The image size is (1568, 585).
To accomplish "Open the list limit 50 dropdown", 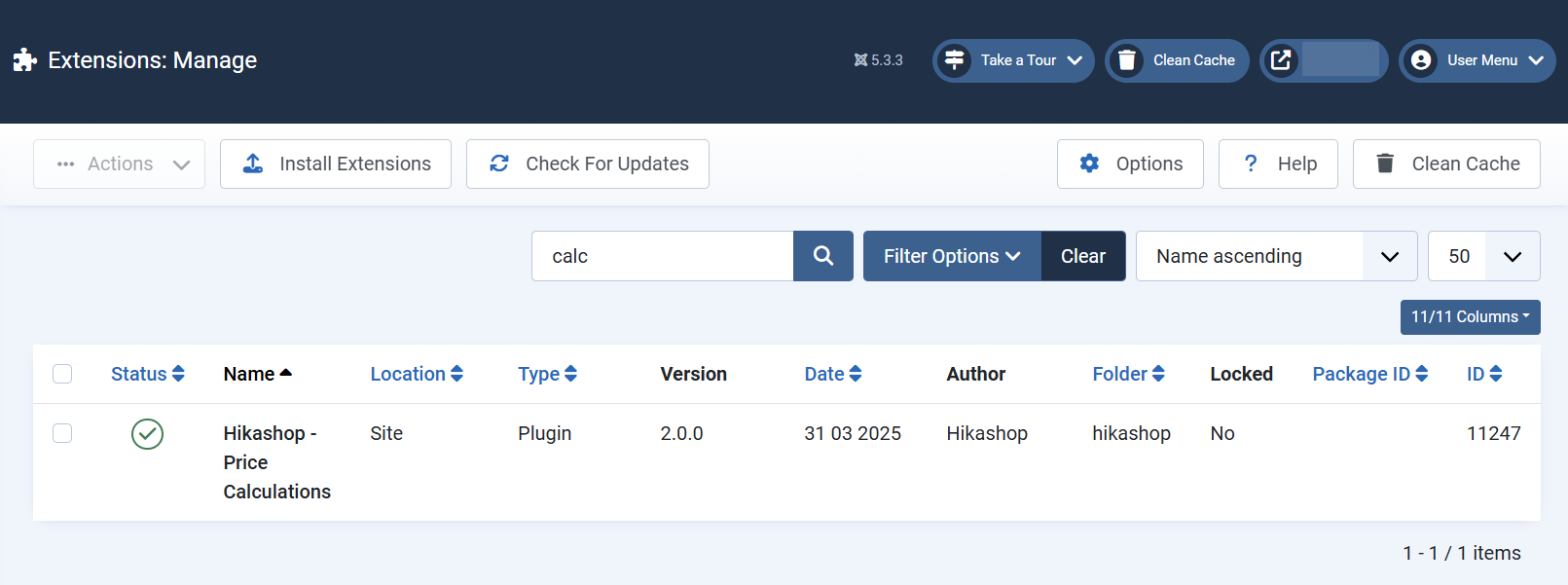I will click(1482, 256).
